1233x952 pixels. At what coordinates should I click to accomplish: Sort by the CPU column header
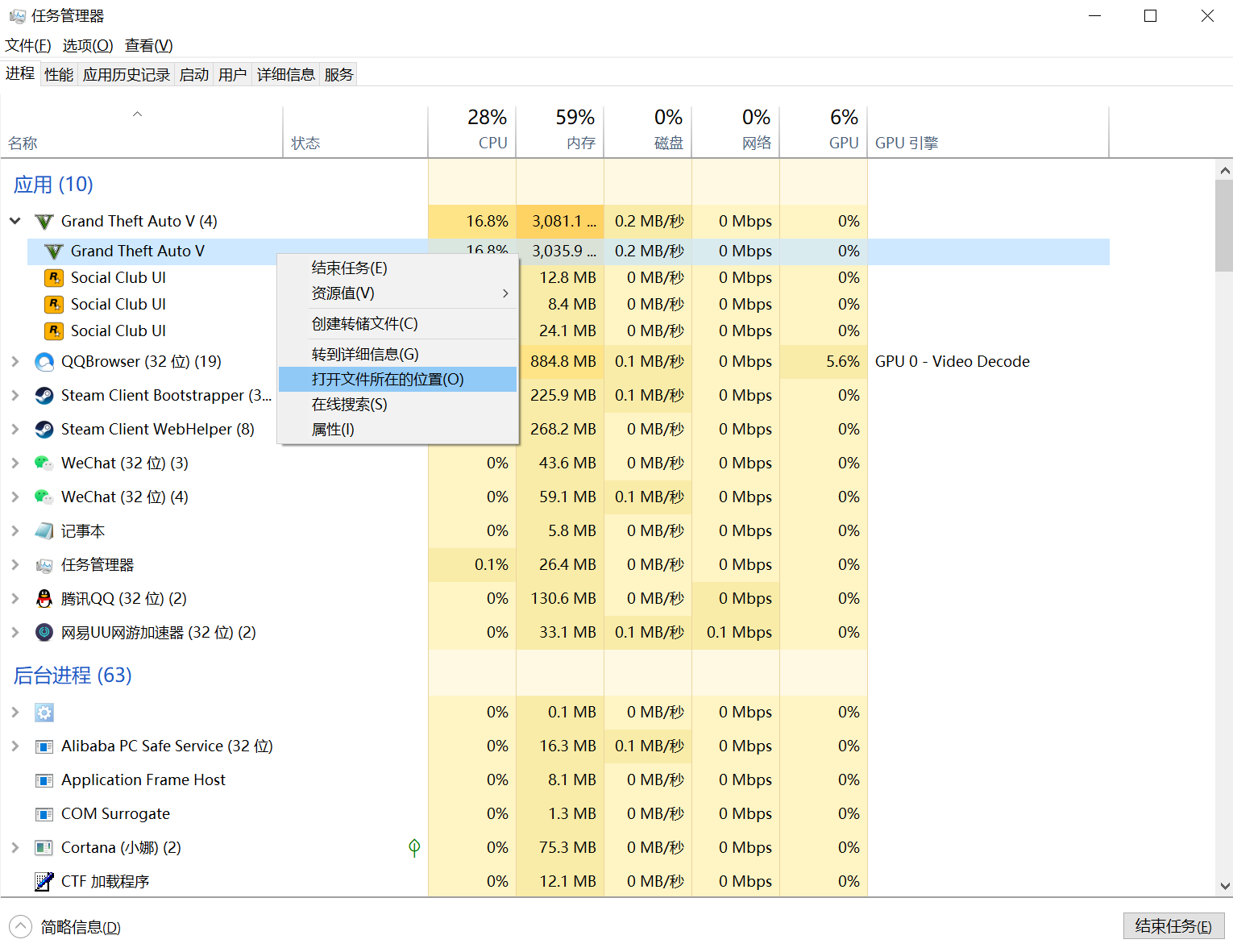[472, 131]
